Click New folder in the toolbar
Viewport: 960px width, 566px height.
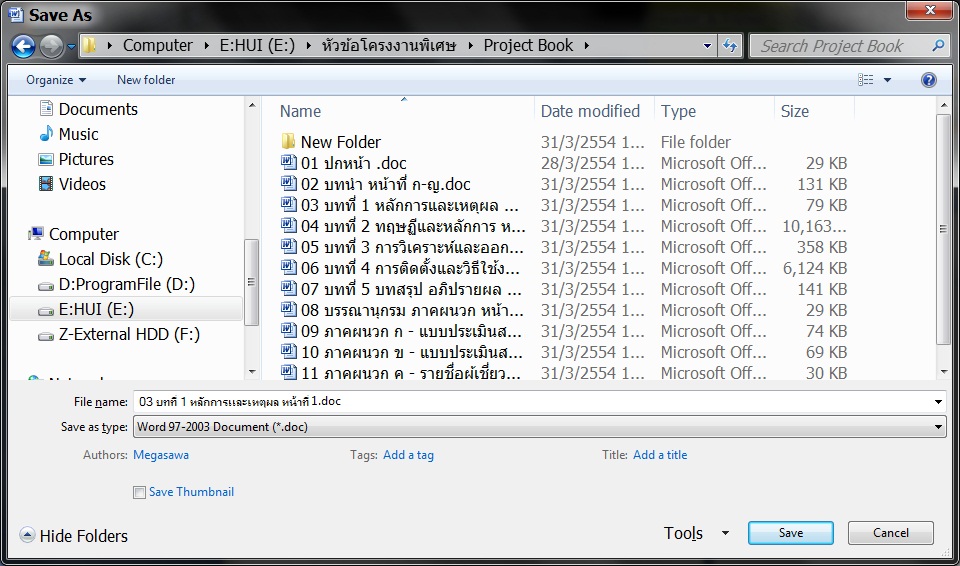click(x=146, y=80)
